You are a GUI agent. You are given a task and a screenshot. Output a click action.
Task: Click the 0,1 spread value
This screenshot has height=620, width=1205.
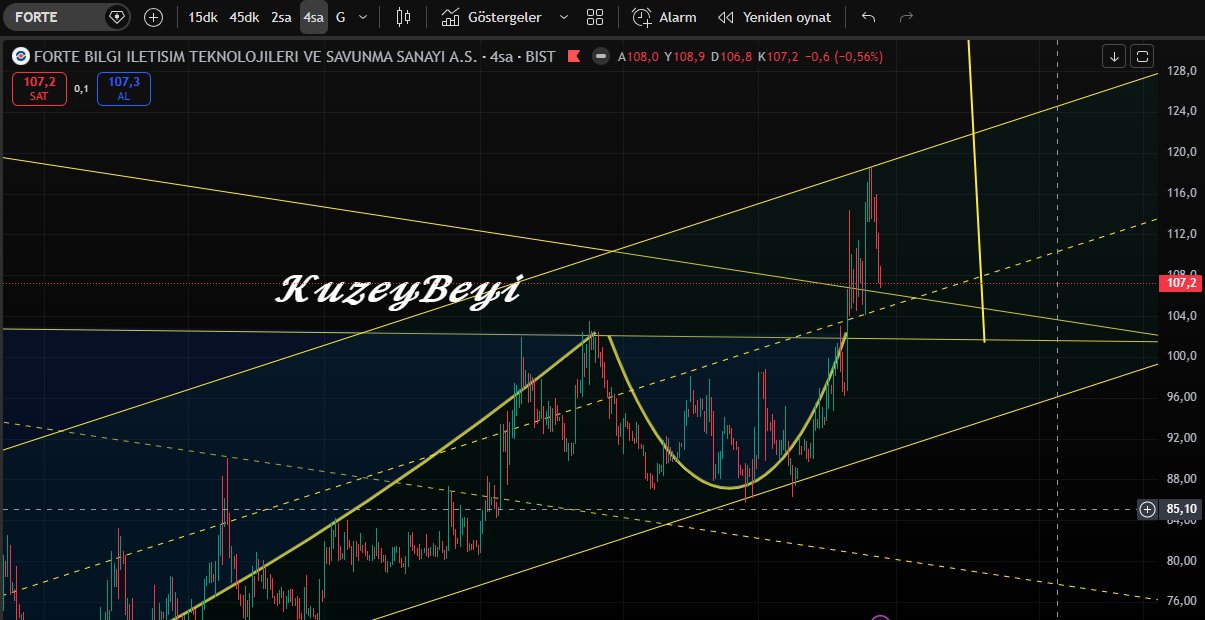click(82, 89)
